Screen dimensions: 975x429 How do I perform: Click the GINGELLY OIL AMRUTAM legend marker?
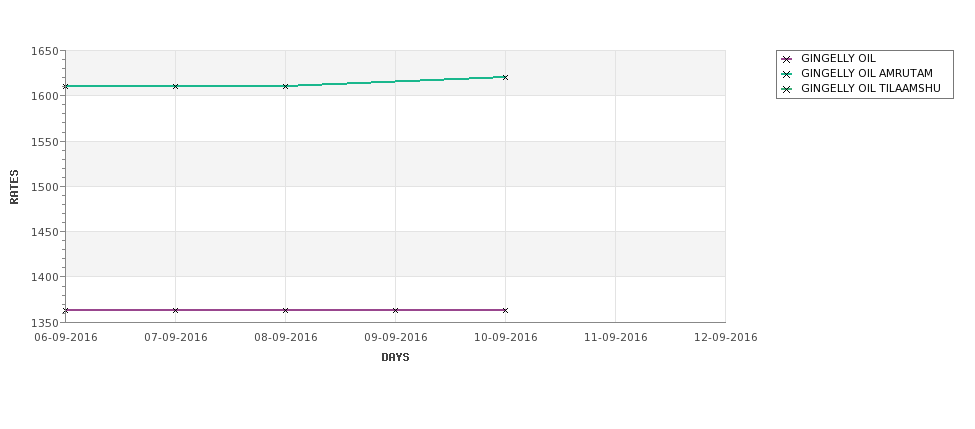[787, 74]
